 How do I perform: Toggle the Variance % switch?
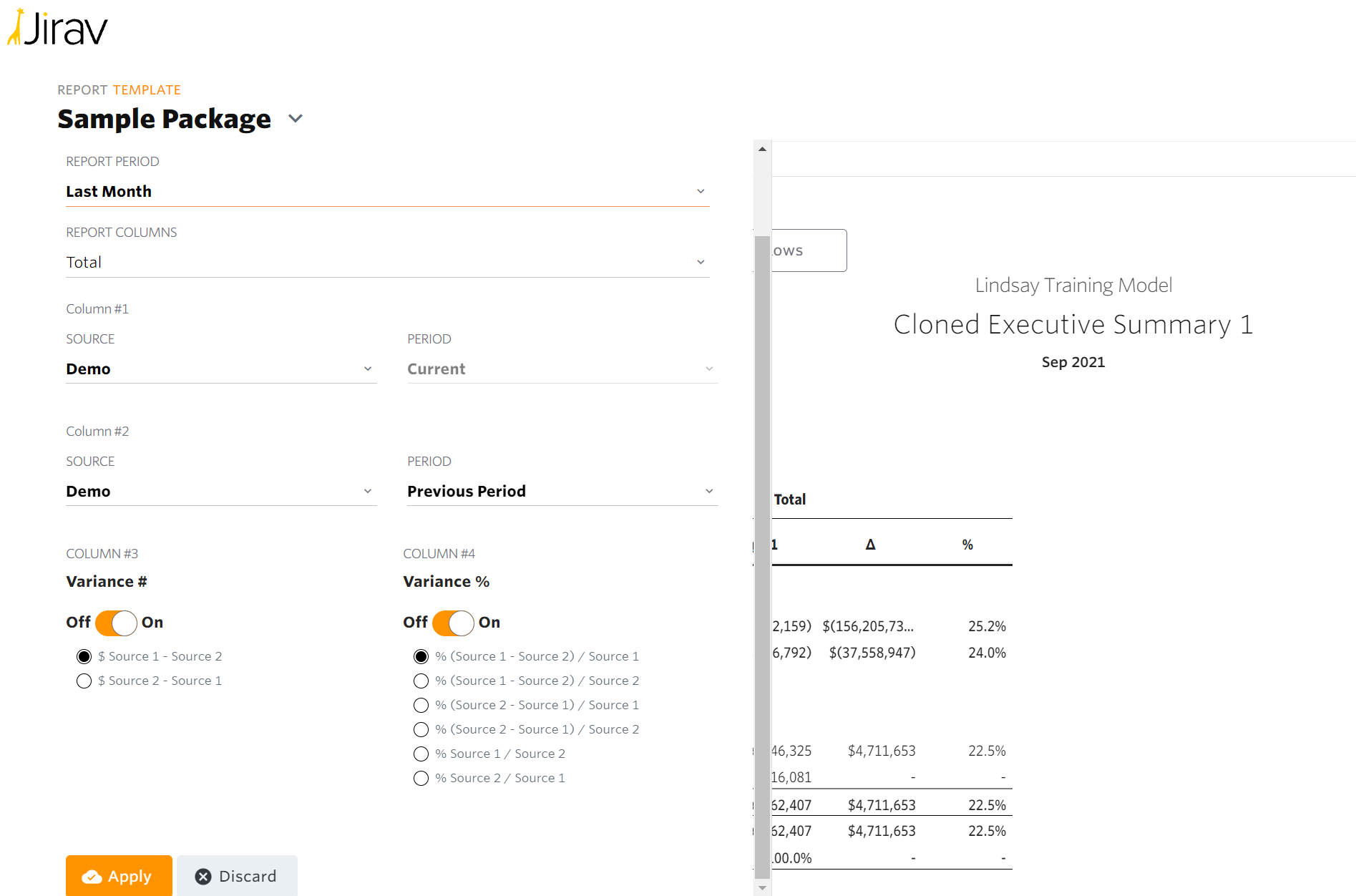453,623
